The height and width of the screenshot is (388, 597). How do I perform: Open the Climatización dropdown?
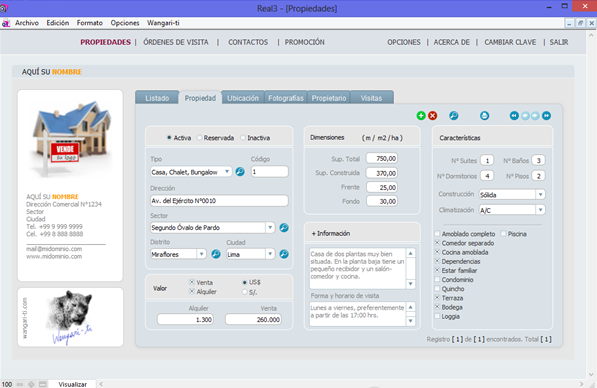pyautogui.click(x=540, y=210)
